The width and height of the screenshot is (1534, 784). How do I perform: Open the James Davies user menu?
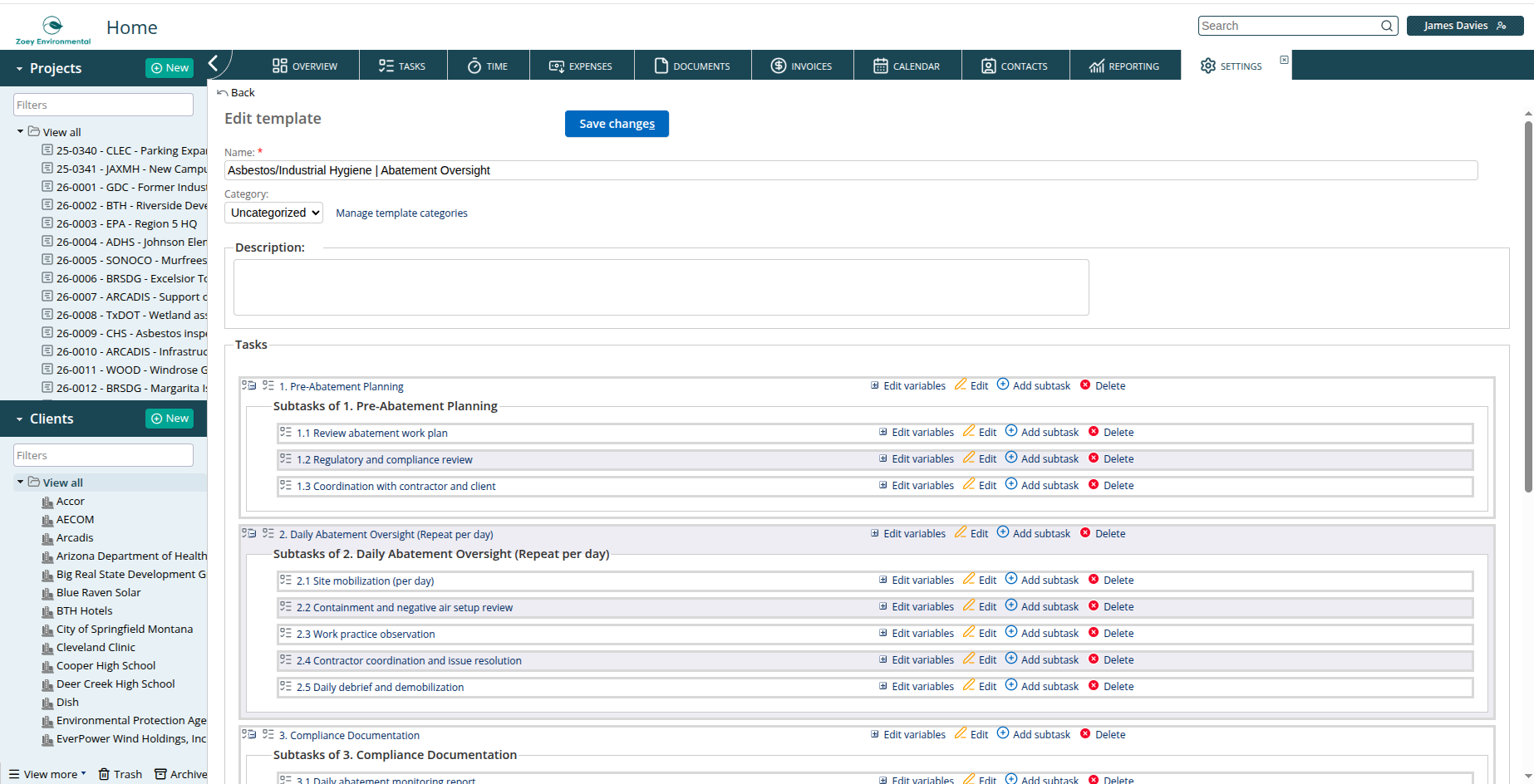tap(1464, 26)
